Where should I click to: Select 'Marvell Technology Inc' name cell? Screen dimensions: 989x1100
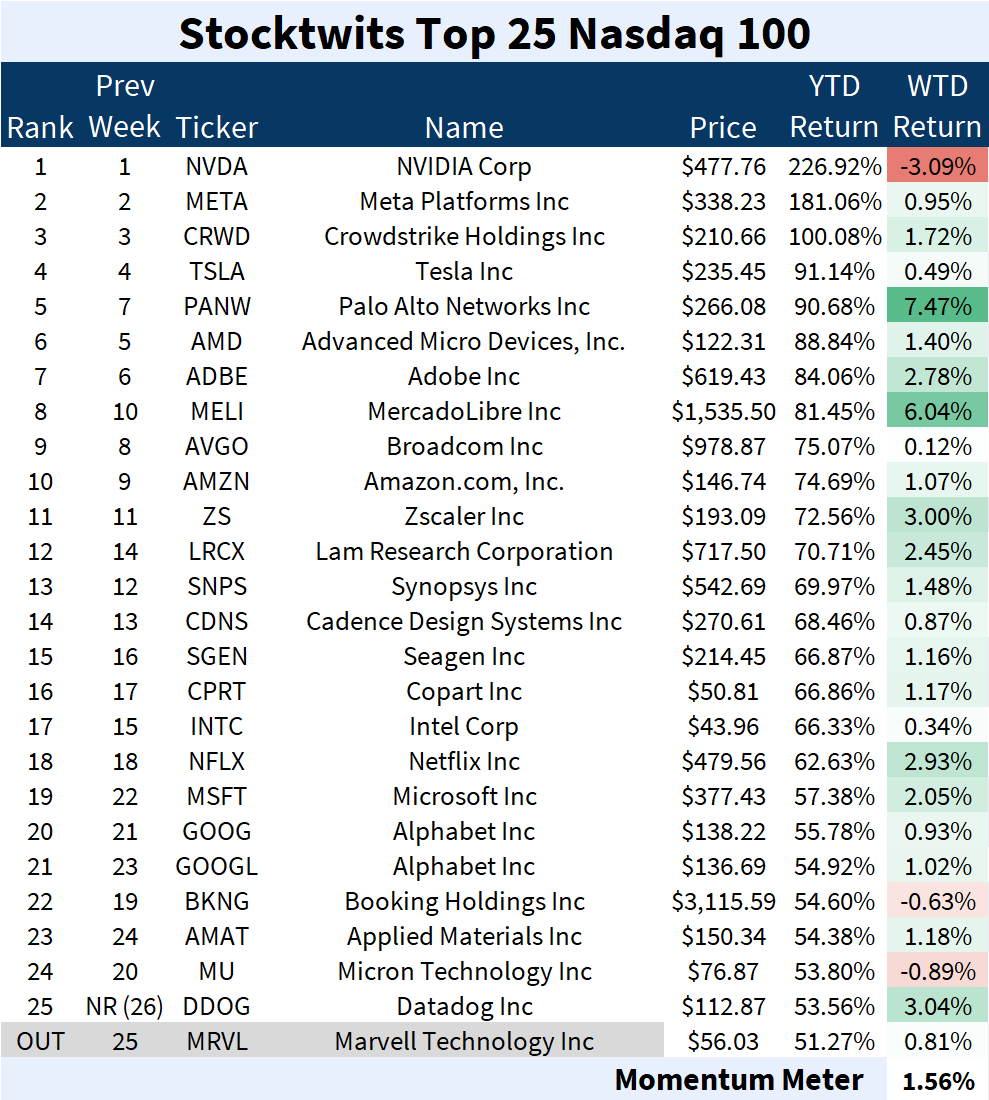[464, 1042]
